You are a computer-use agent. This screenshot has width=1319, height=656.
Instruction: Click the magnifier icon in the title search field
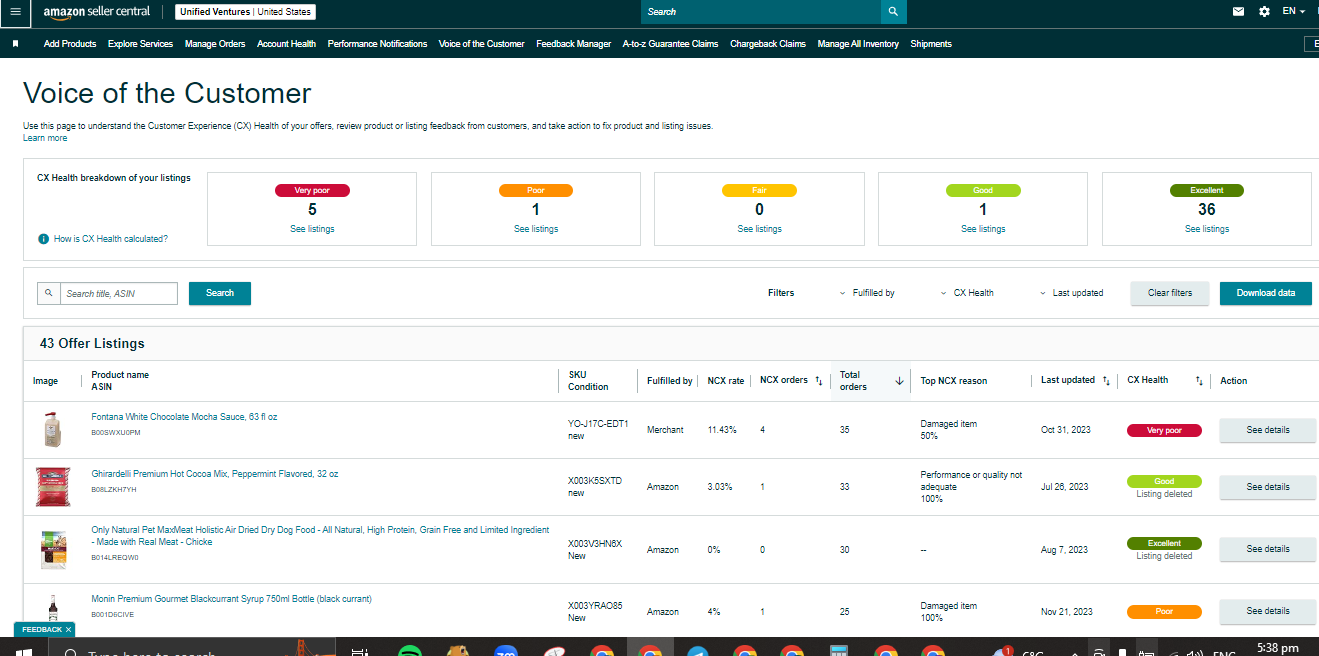(49, 293)
